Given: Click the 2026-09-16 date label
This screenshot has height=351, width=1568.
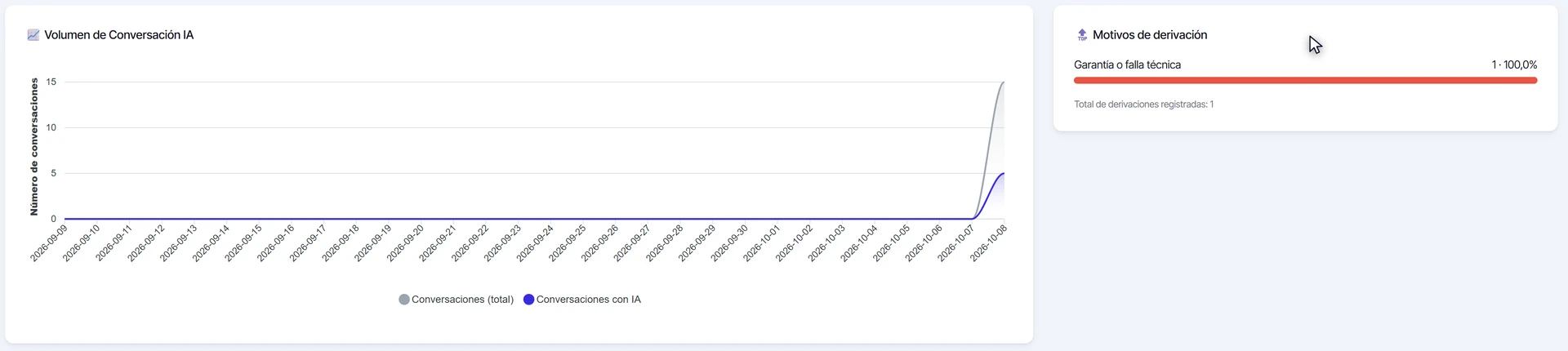Looking at the screenshot, I should click(276, 243).
